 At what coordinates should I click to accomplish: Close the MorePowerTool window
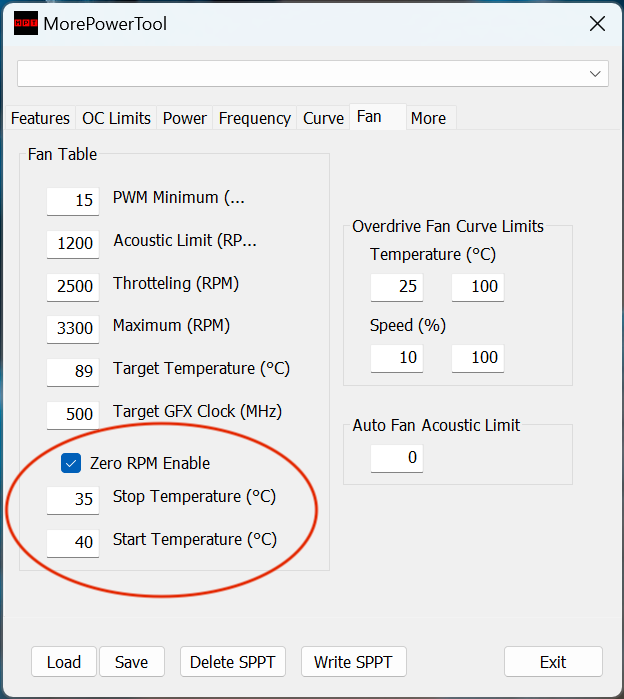pyautogui.click(x=597, y=24)
